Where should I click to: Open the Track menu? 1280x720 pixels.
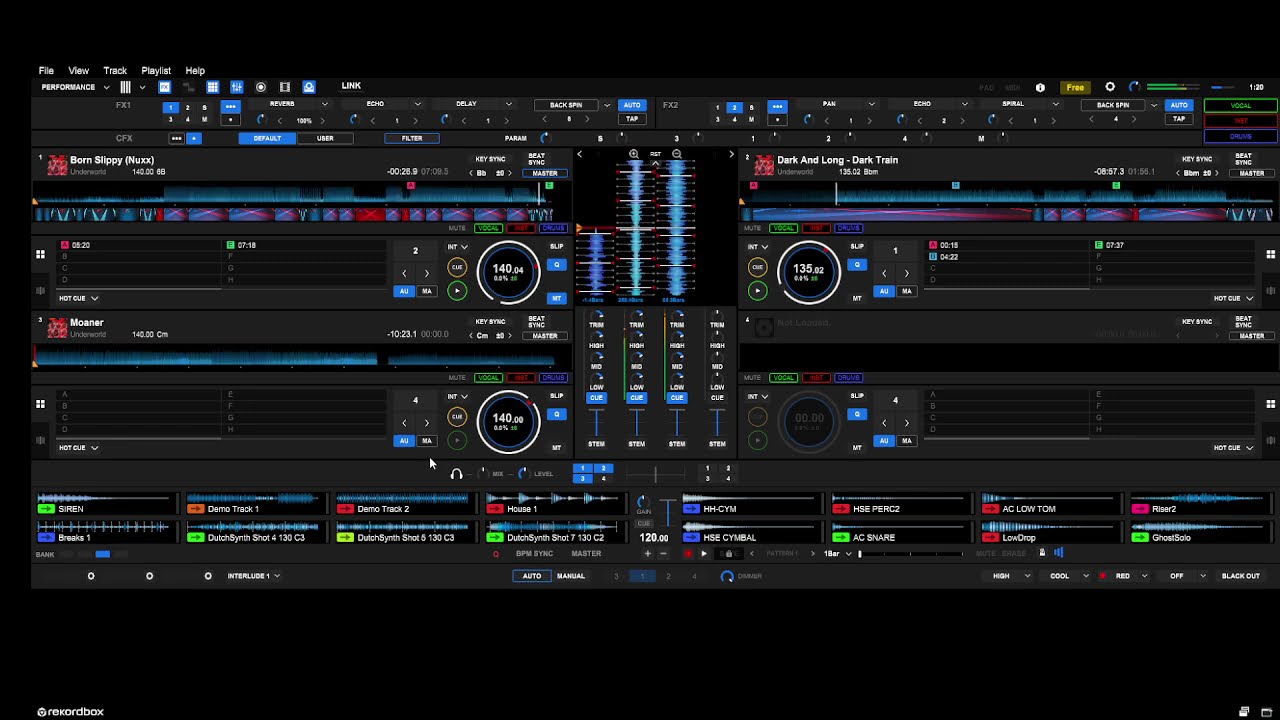coord(115,71)
